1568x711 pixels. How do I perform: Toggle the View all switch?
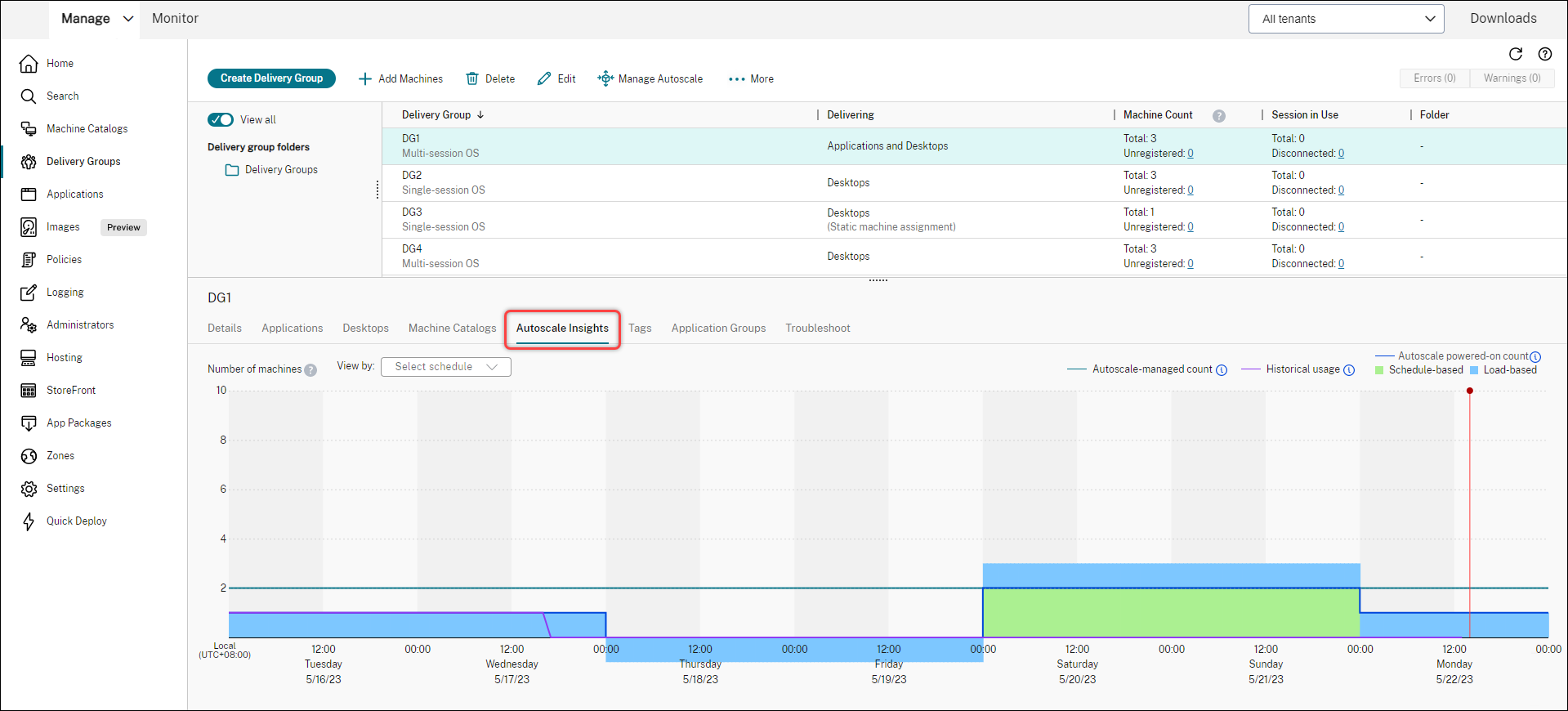tap(221, 120)
